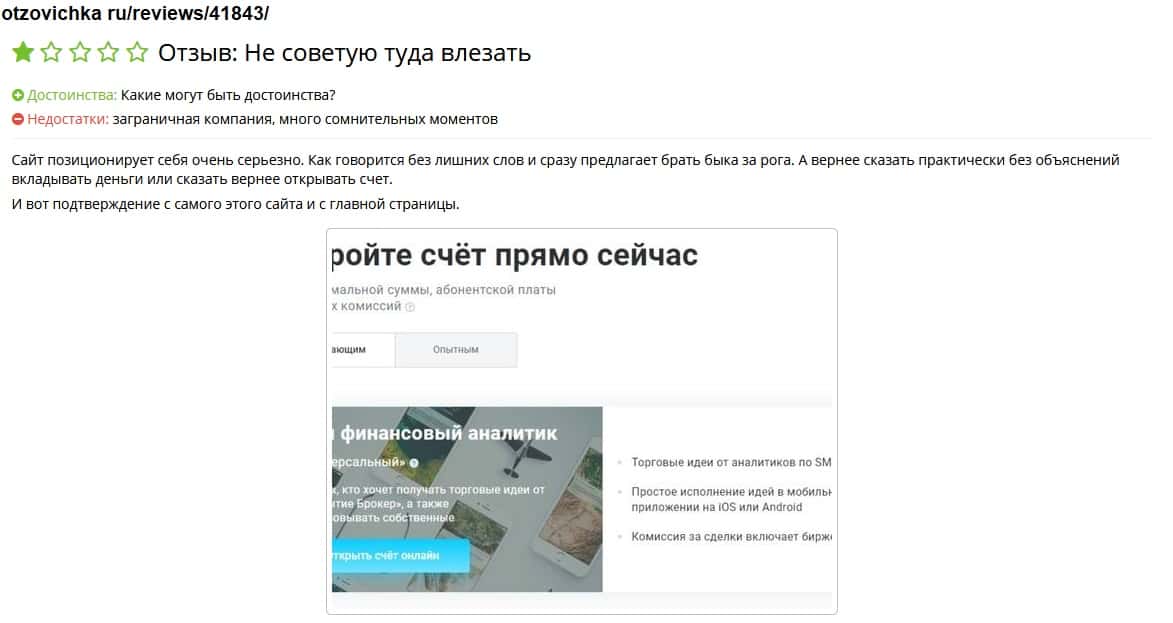Image resolution: width=1173 pixels, height=623 pixels.
Task: Click the 'ройте счёт прямо сейчас' heading
Action: (515, 256)
